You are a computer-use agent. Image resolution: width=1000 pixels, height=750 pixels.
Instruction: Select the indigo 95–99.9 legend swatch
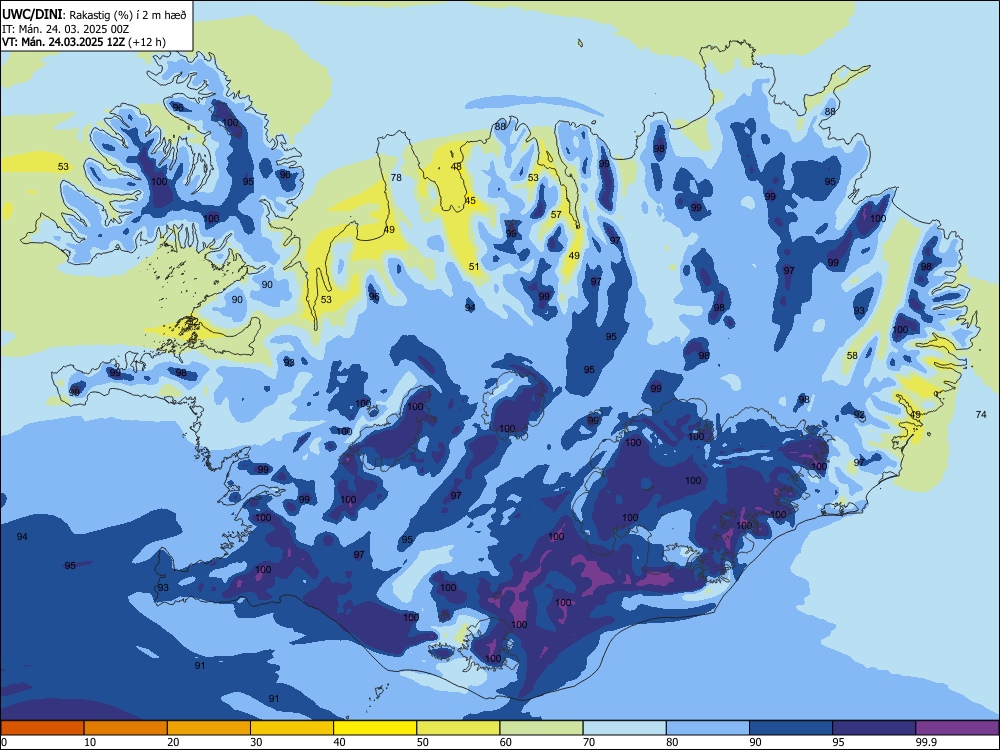click(874, 728)
